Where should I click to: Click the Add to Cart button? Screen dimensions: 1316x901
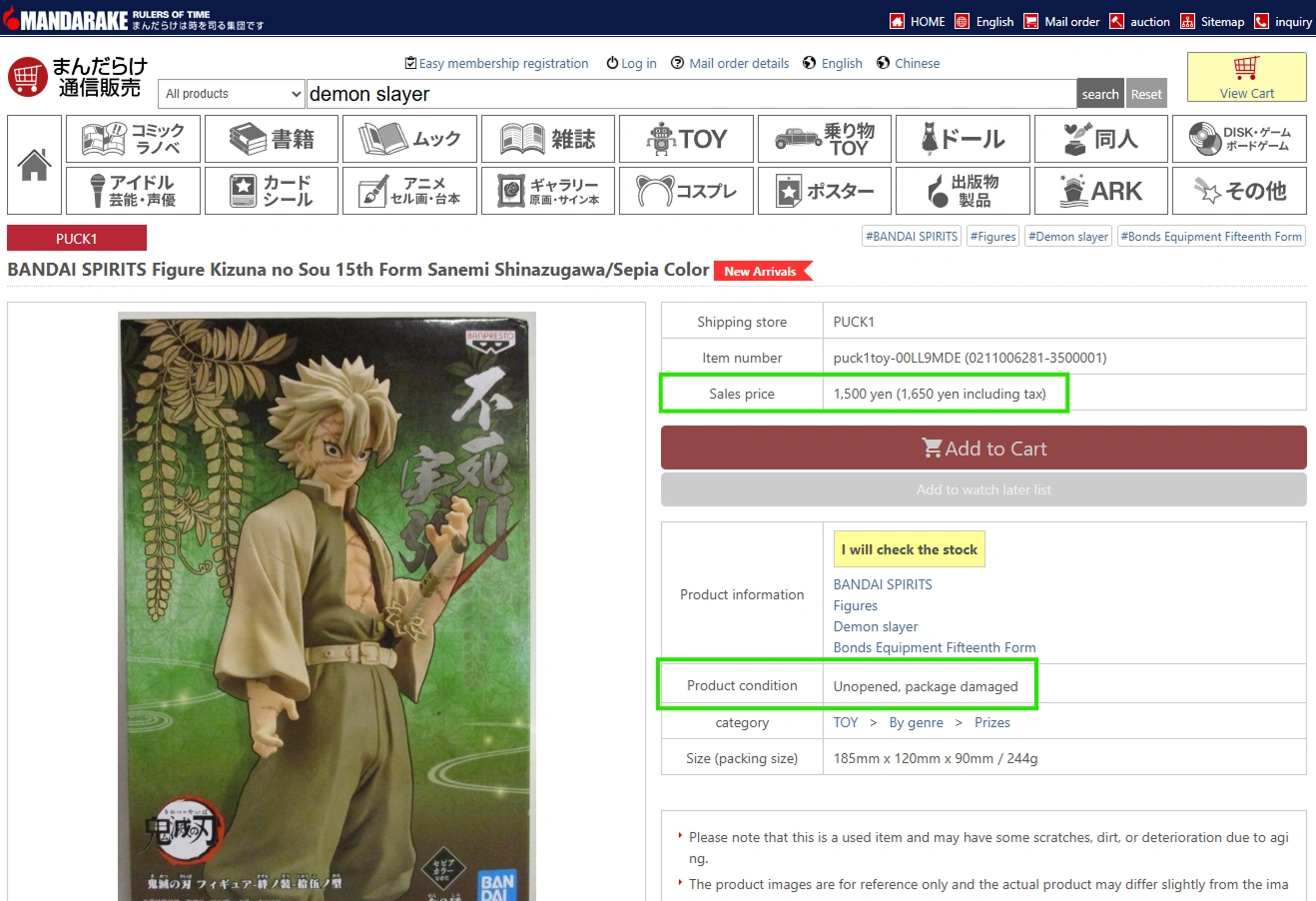[x=984, y=448]
